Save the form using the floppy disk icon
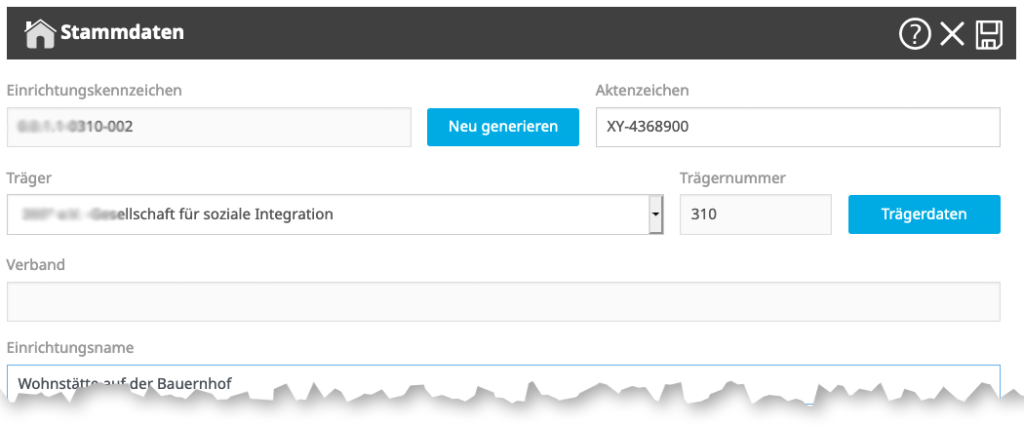The image size is (1024, 427). (989, 35)
